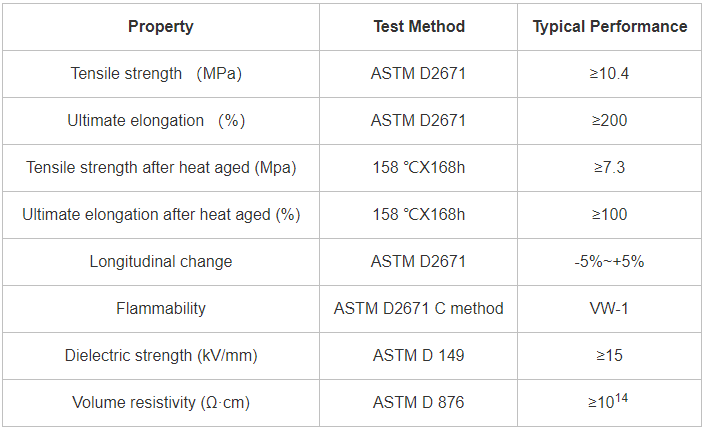Image resolution: width=705 pixels, height=429 pixels.
Task: Click Ultimate elongation after heat aged cell
Action: pos(160,214)
